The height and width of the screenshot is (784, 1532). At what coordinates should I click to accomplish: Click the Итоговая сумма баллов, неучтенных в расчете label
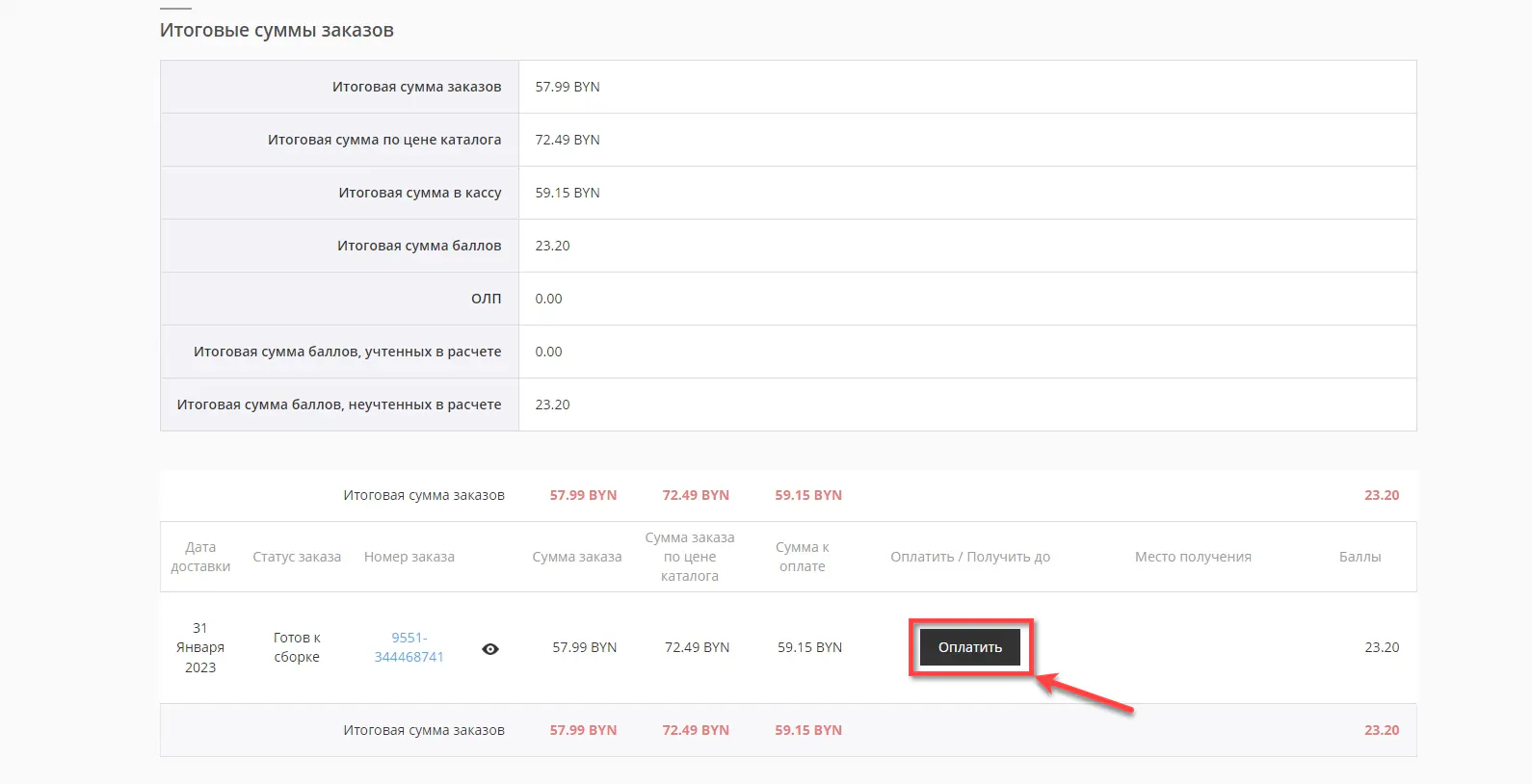338,405
